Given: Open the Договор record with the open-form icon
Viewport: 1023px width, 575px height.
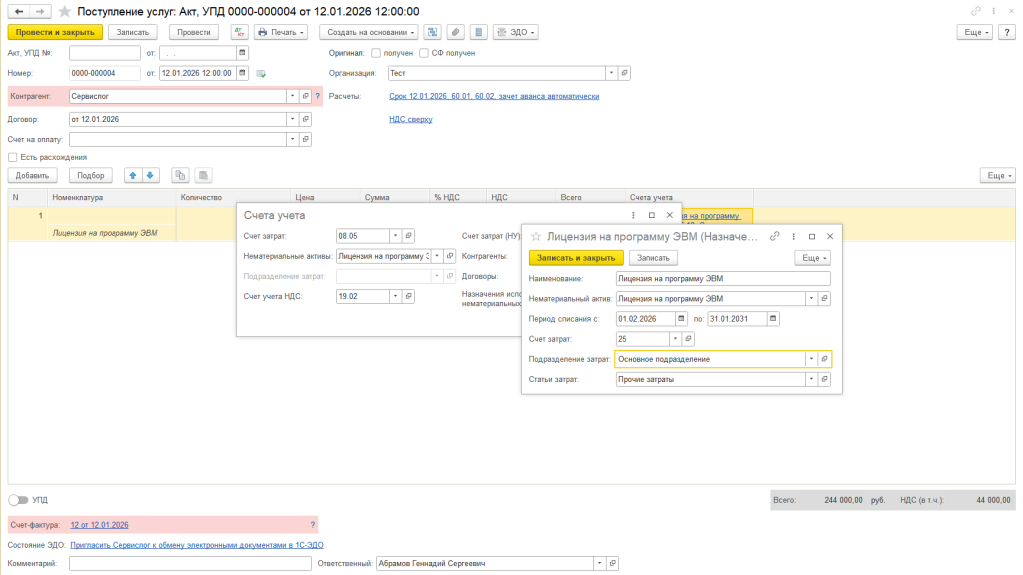Looking at the screenshot, I should pos(305,119).
